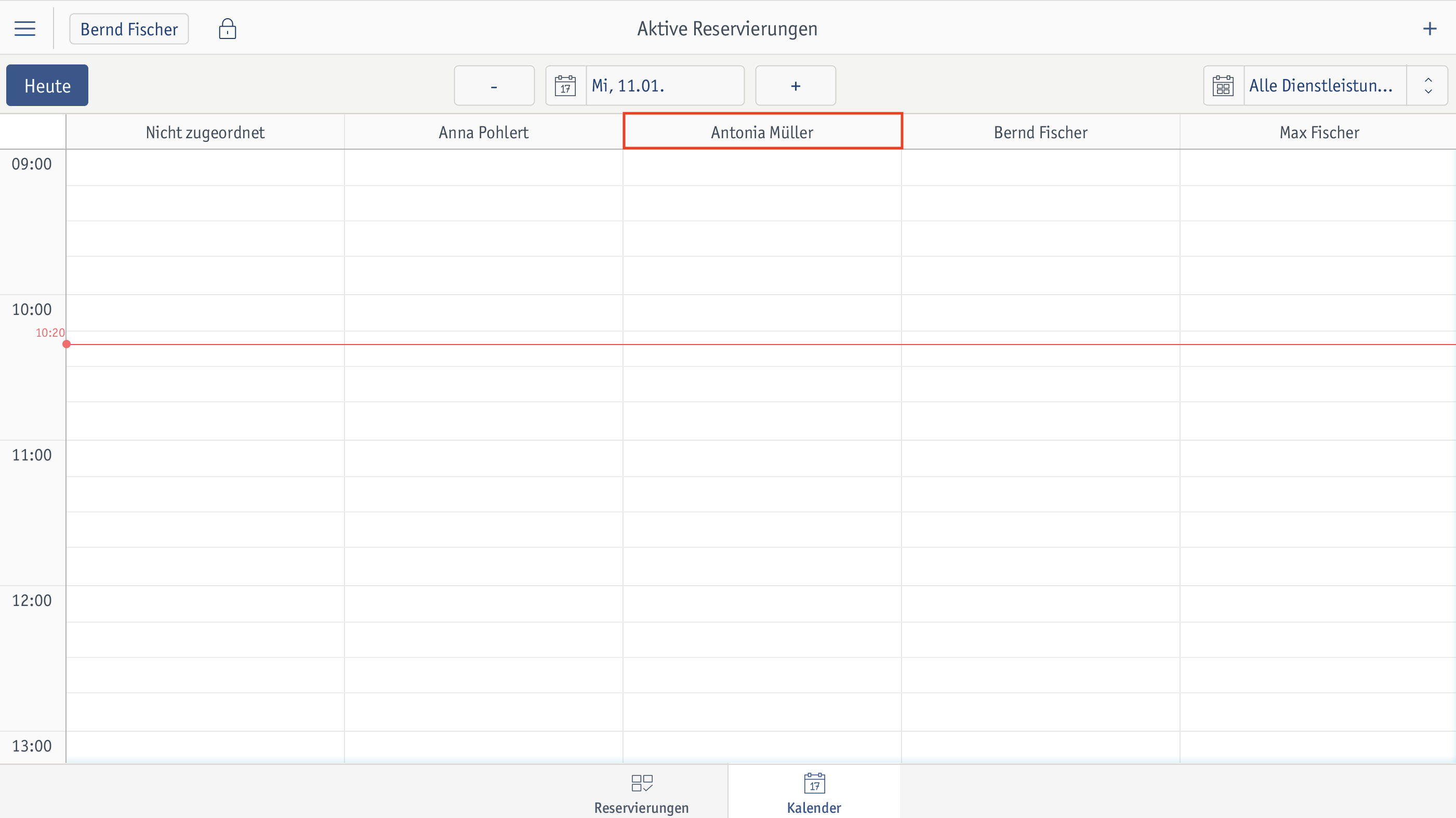Click the Bernd Fischer user button

pyautogui.click(x=129, y=29)
